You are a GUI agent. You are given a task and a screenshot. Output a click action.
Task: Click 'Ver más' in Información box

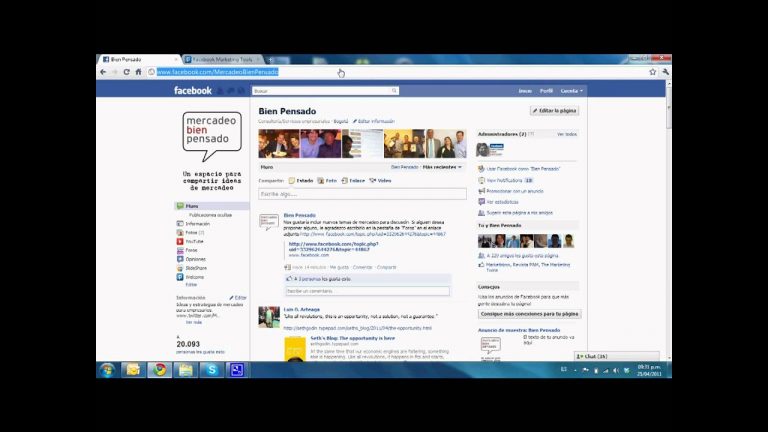pos(194,322)
